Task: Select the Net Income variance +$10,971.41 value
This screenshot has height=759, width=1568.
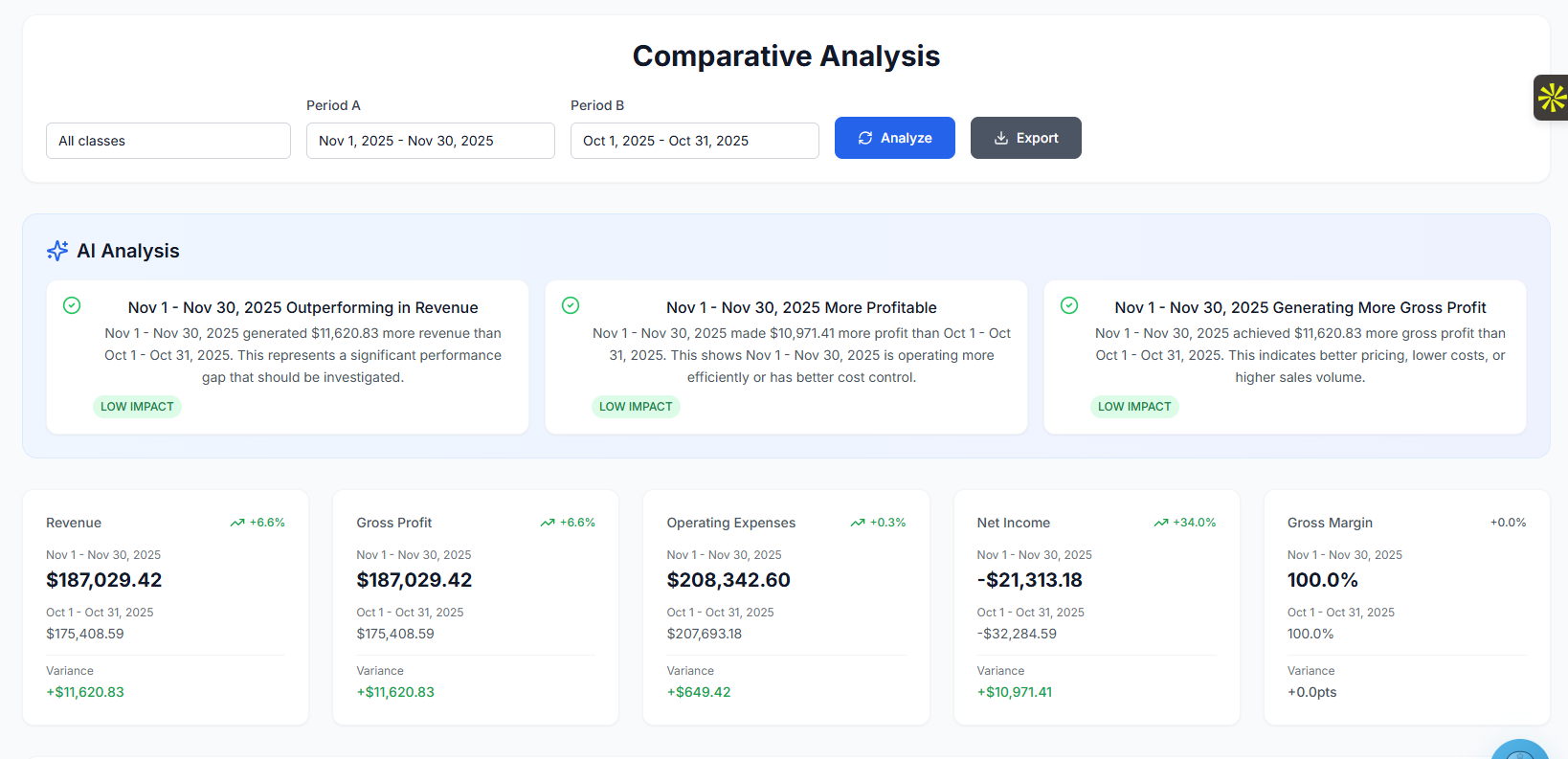Action: coord(1014,692)
